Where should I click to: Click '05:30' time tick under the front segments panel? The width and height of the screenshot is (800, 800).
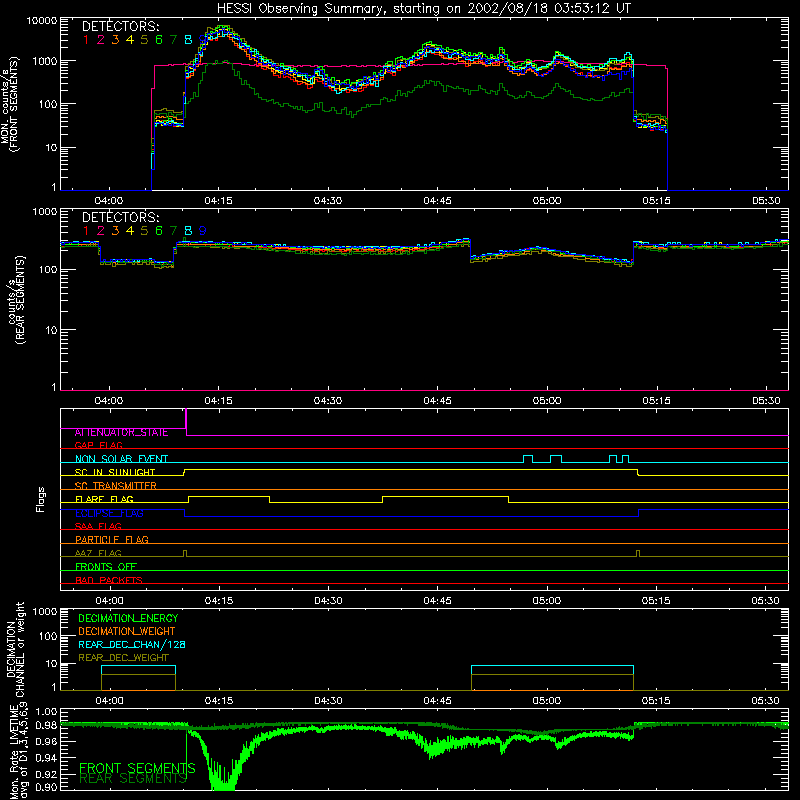pyautogui.click(x=766, y=201)
